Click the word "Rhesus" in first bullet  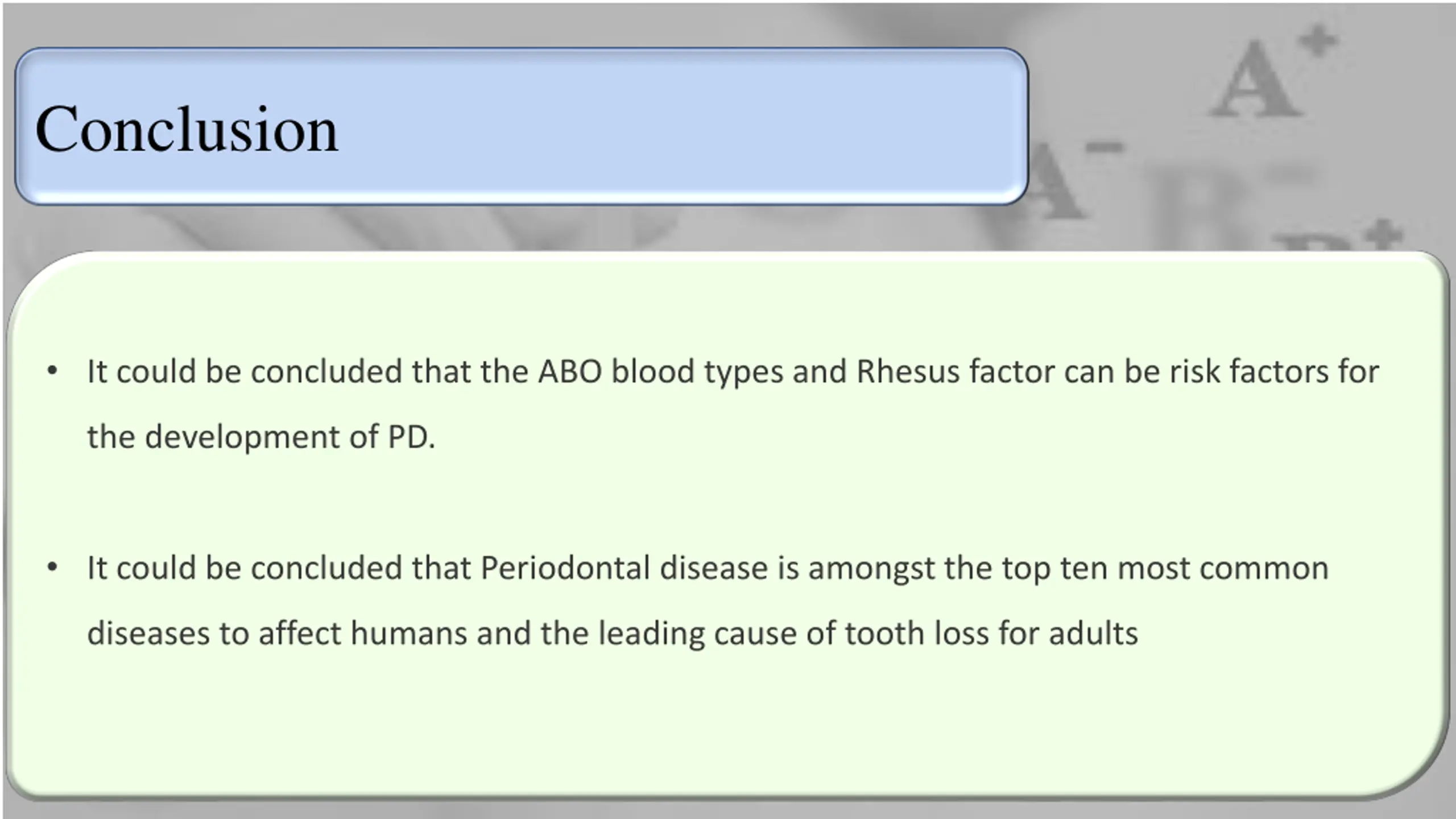click(908, 371)
